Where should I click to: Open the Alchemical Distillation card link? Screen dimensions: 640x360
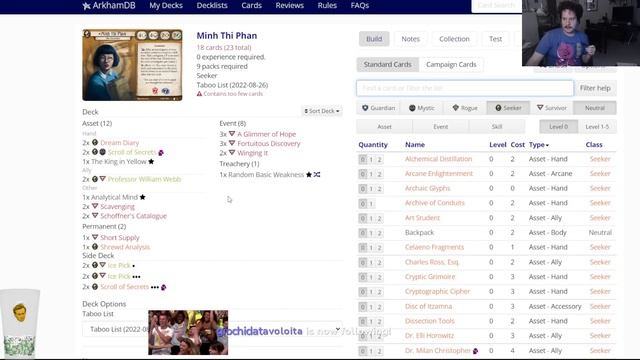[x=438, y=159]
